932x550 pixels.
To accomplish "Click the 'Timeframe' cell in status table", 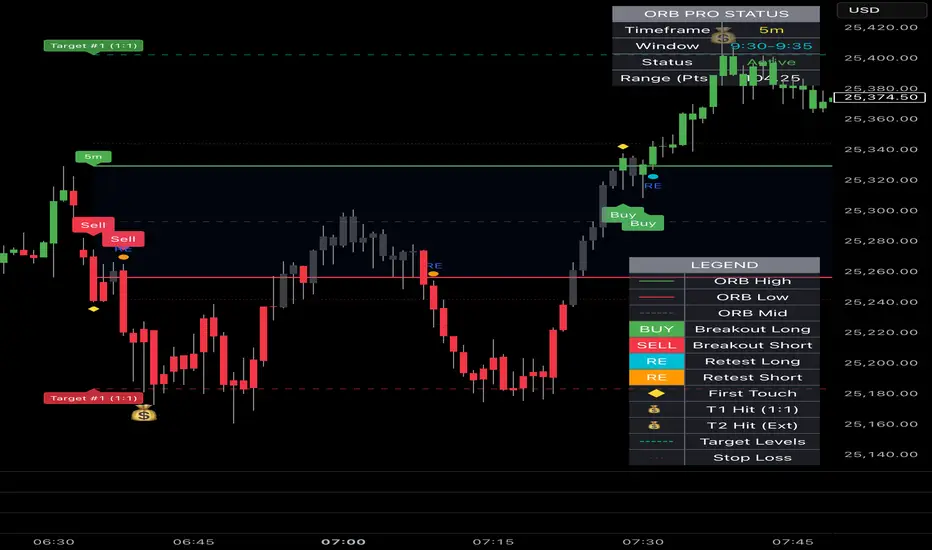I will 667,30.
